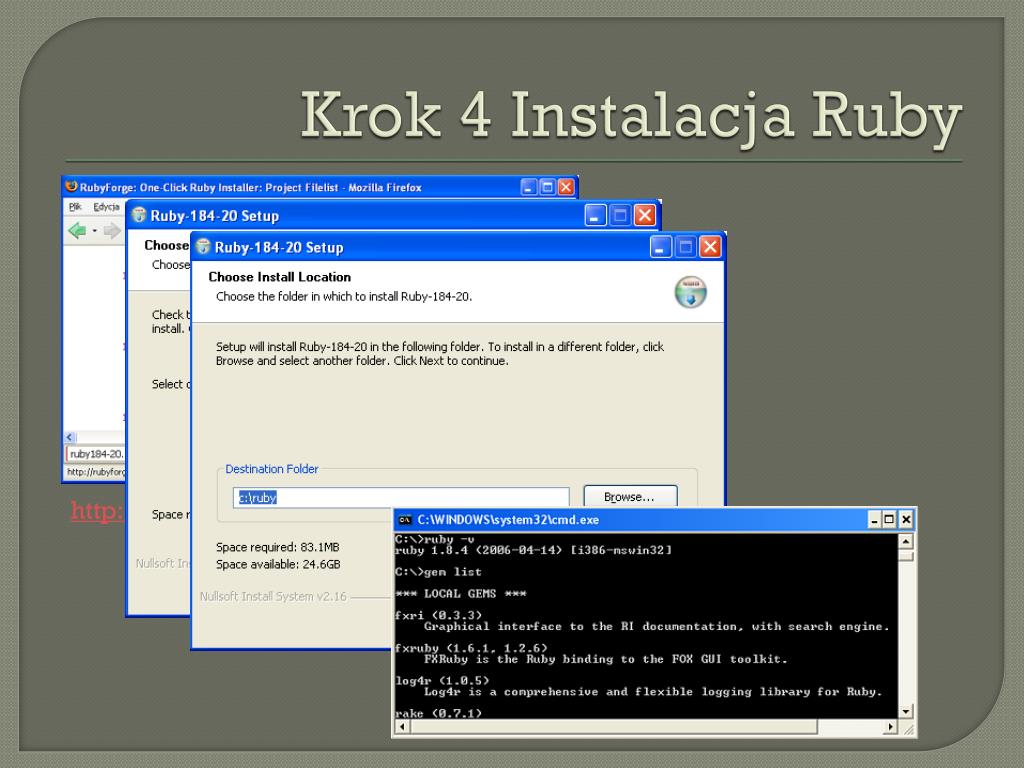Click the "fxri (0.3.3)" line in cmd
Image resolution: width=1024 pixels, height=768 pixels.
439,615
